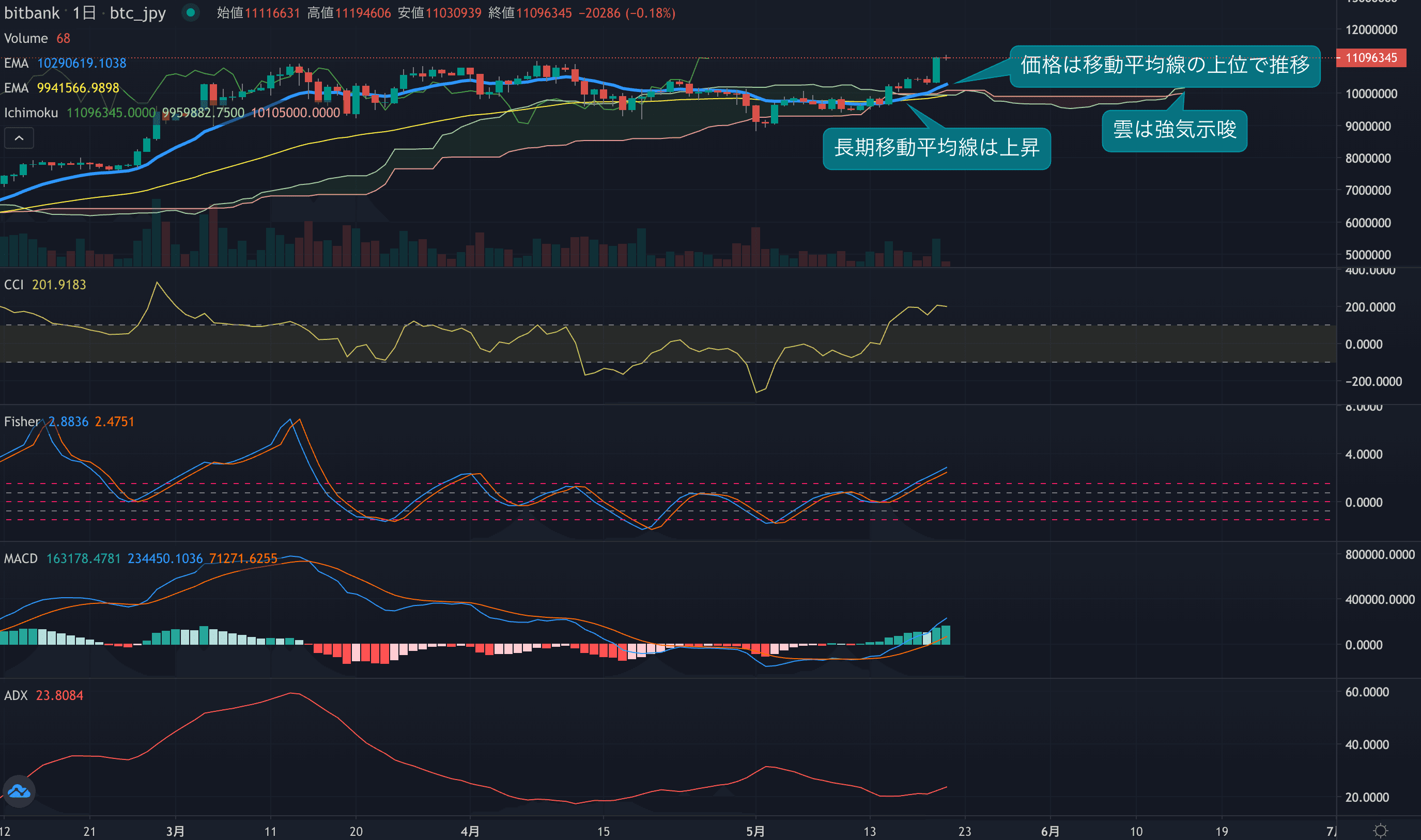Select the 長期移動平均線は上昇 callout annotation
Image resolution: width=1421 pixels, height=840 pixels.
(936, 148)
